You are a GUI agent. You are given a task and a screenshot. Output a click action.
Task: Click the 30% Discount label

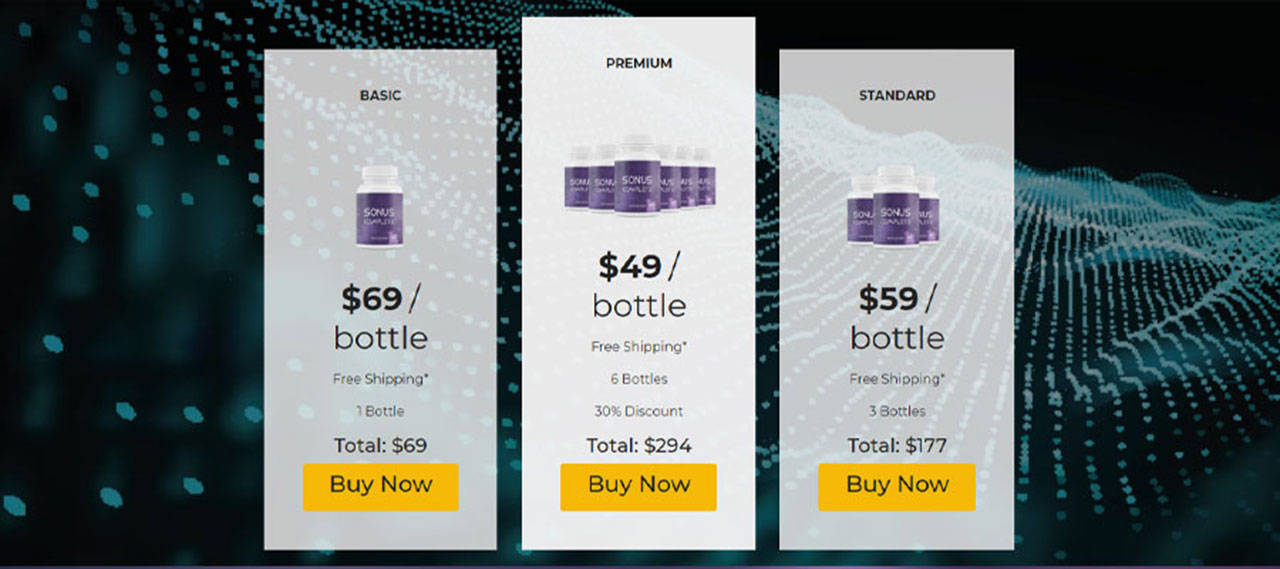pos(639,411)
